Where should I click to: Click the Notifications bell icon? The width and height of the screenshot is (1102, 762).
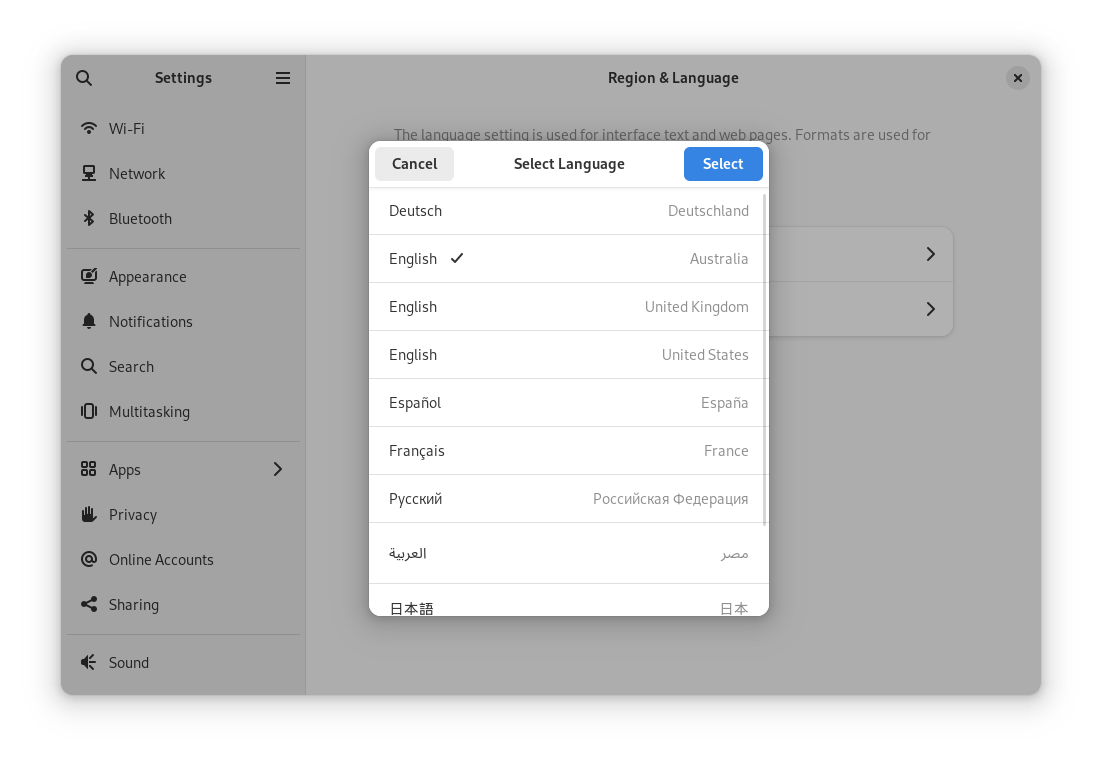tap(89, 321)
